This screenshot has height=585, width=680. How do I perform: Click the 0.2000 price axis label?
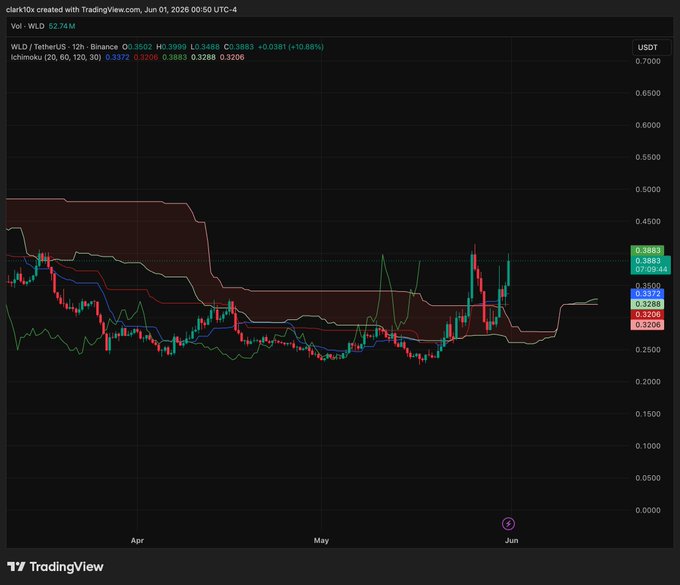648,382
